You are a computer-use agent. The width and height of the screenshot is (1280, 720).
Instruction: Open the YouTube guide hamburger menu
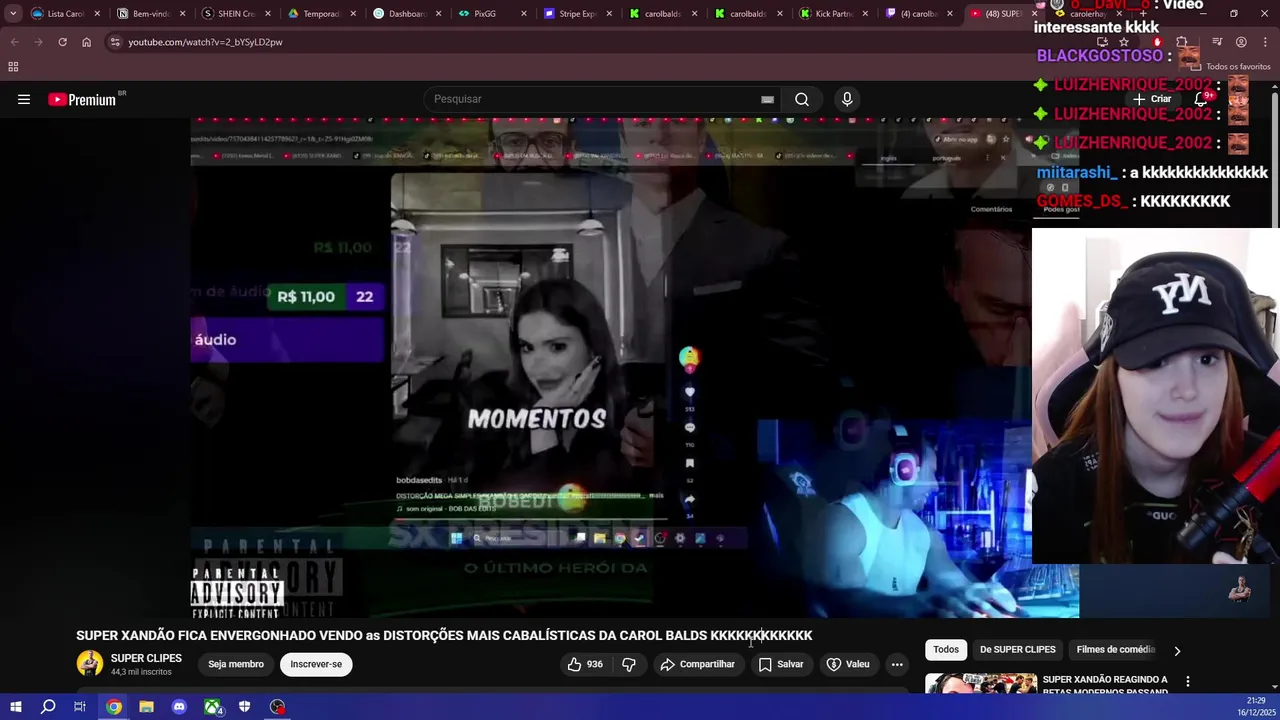24,99
